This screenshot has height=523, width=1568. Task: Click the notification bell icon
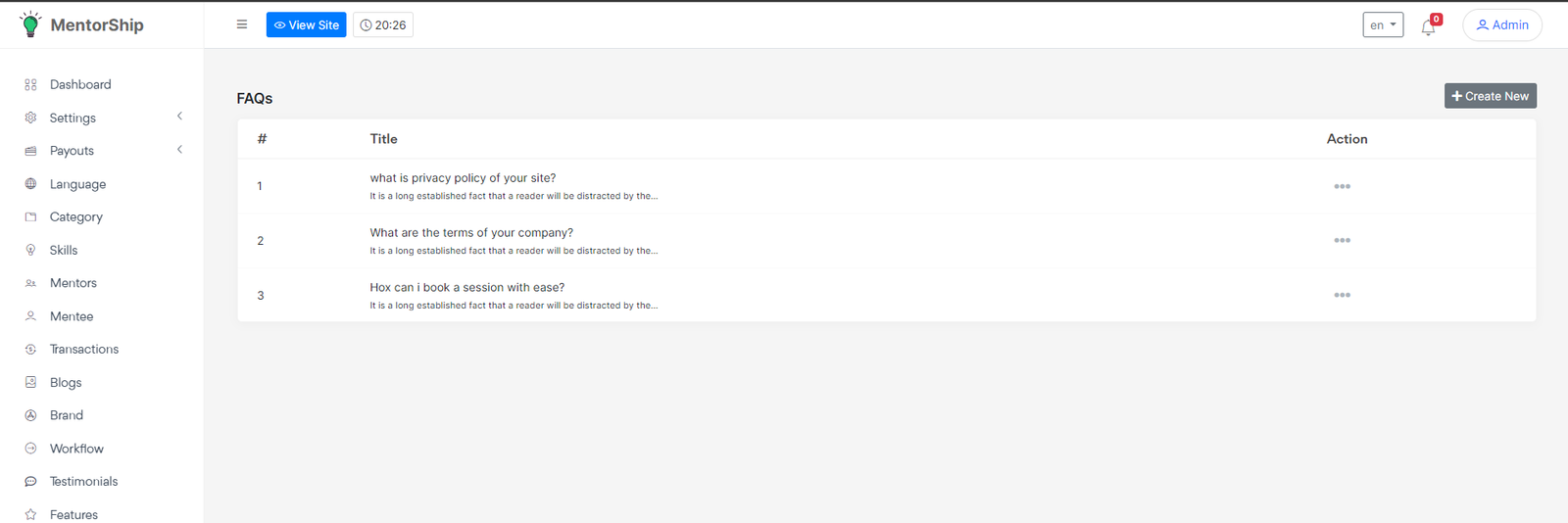[1428, 27]
